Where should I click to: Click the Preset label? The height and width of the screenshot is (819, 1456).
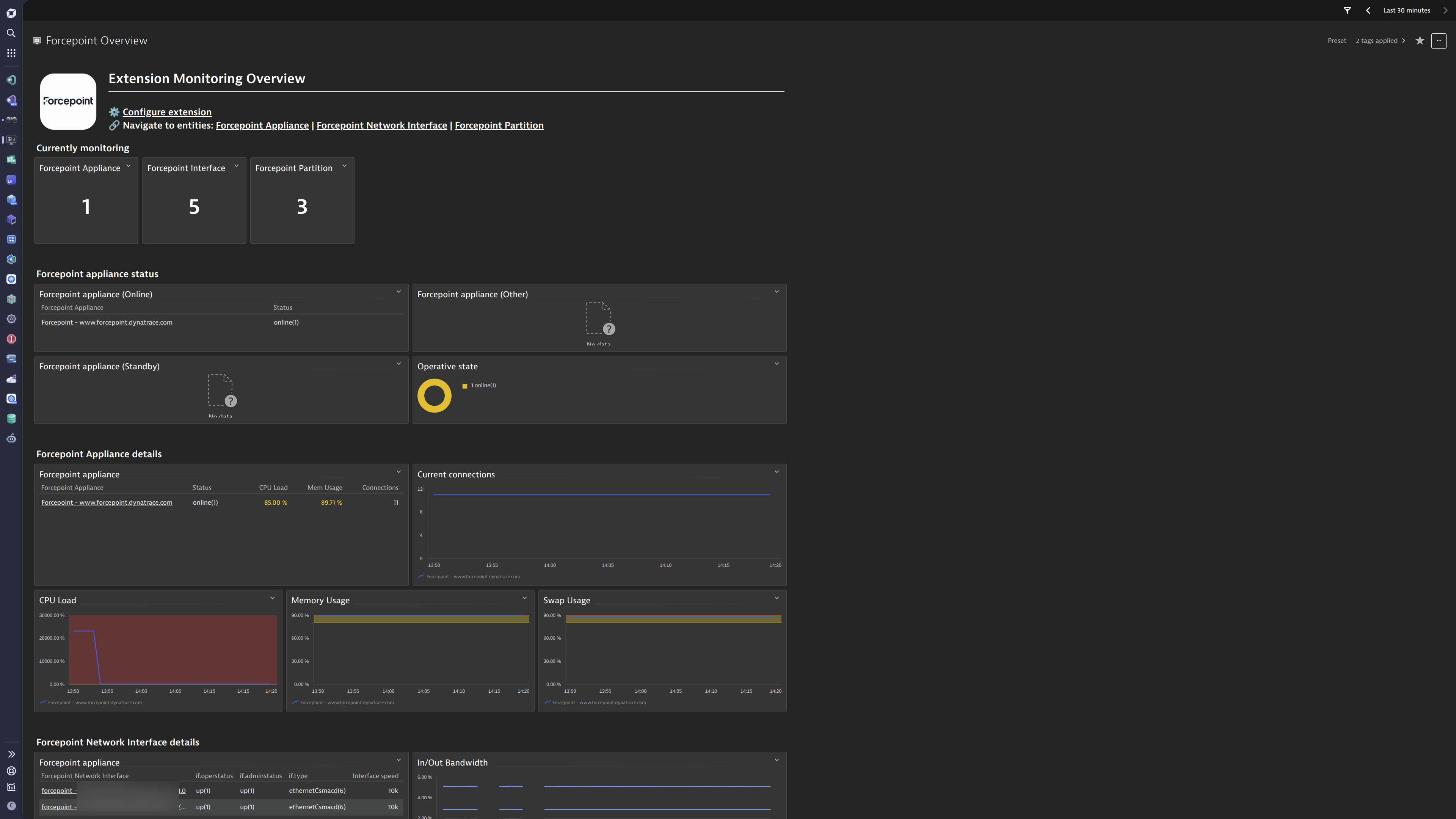point(1337,41)
